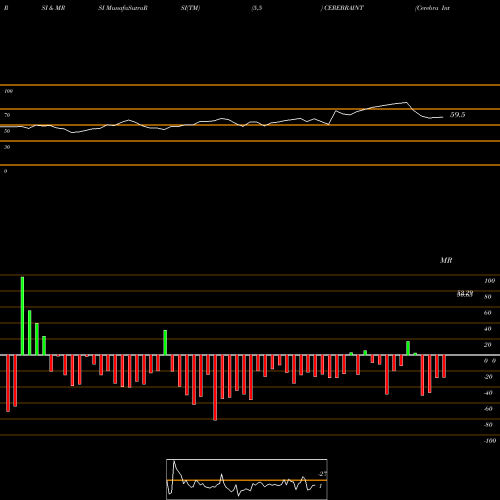500x500 pixels.
Task: Click the longest red MR histogram bar
Action: (215, 388)
